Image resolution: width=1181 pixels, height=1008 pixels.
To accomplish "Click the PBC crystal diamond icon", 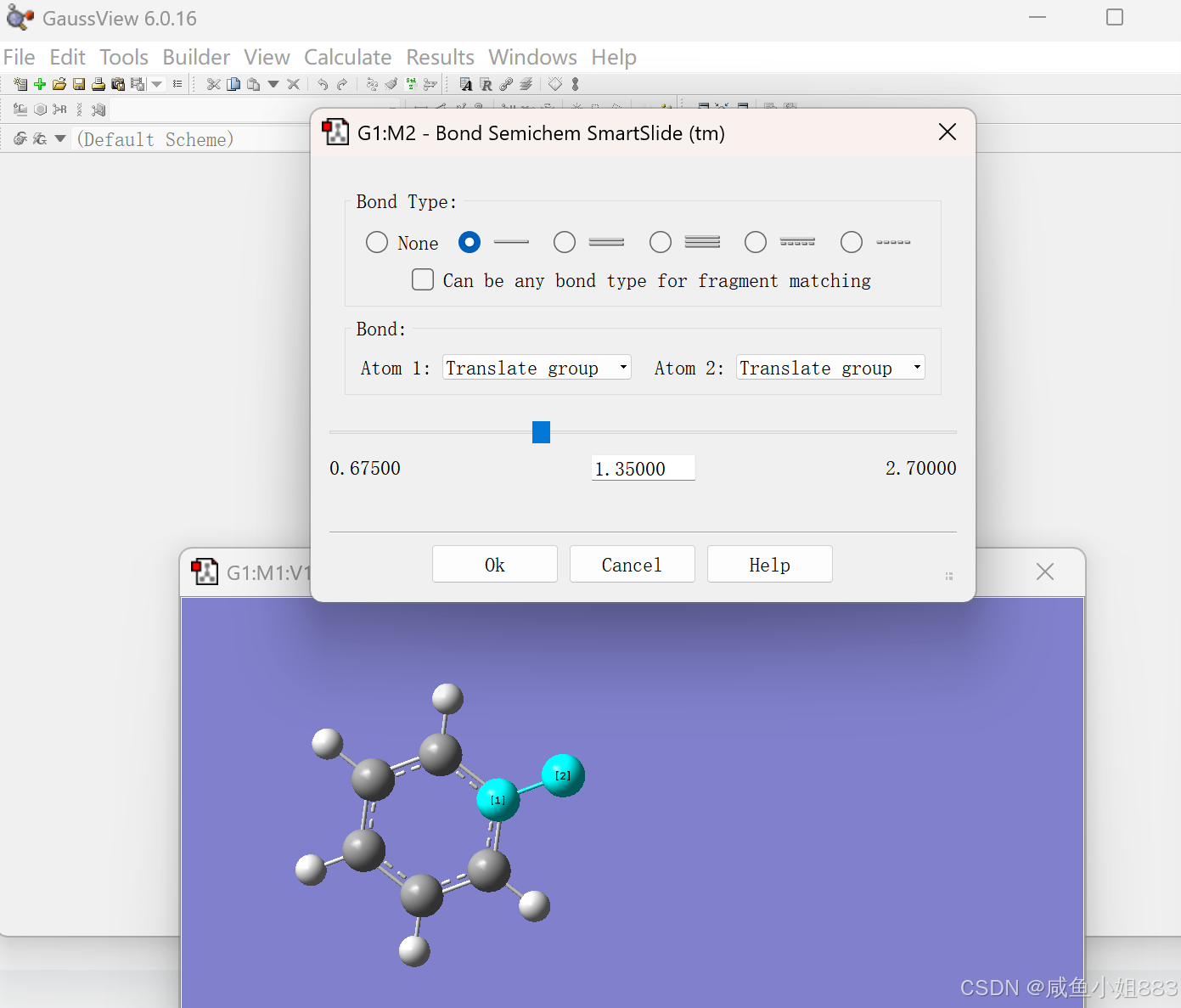I will (555, 84).
